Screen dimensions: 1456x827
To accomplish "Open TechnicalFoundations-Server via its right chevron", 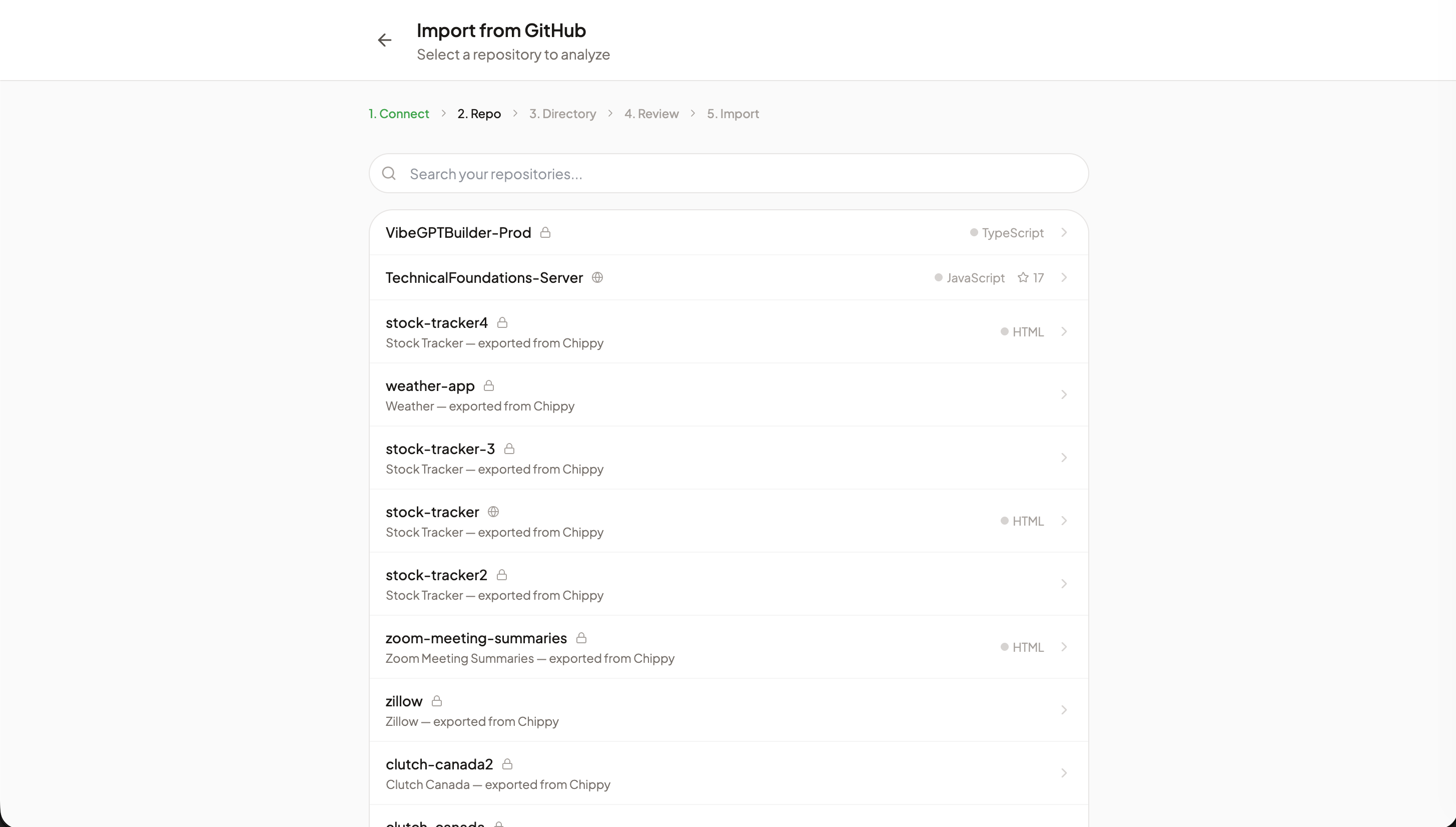I will [x=1064, y=277].
